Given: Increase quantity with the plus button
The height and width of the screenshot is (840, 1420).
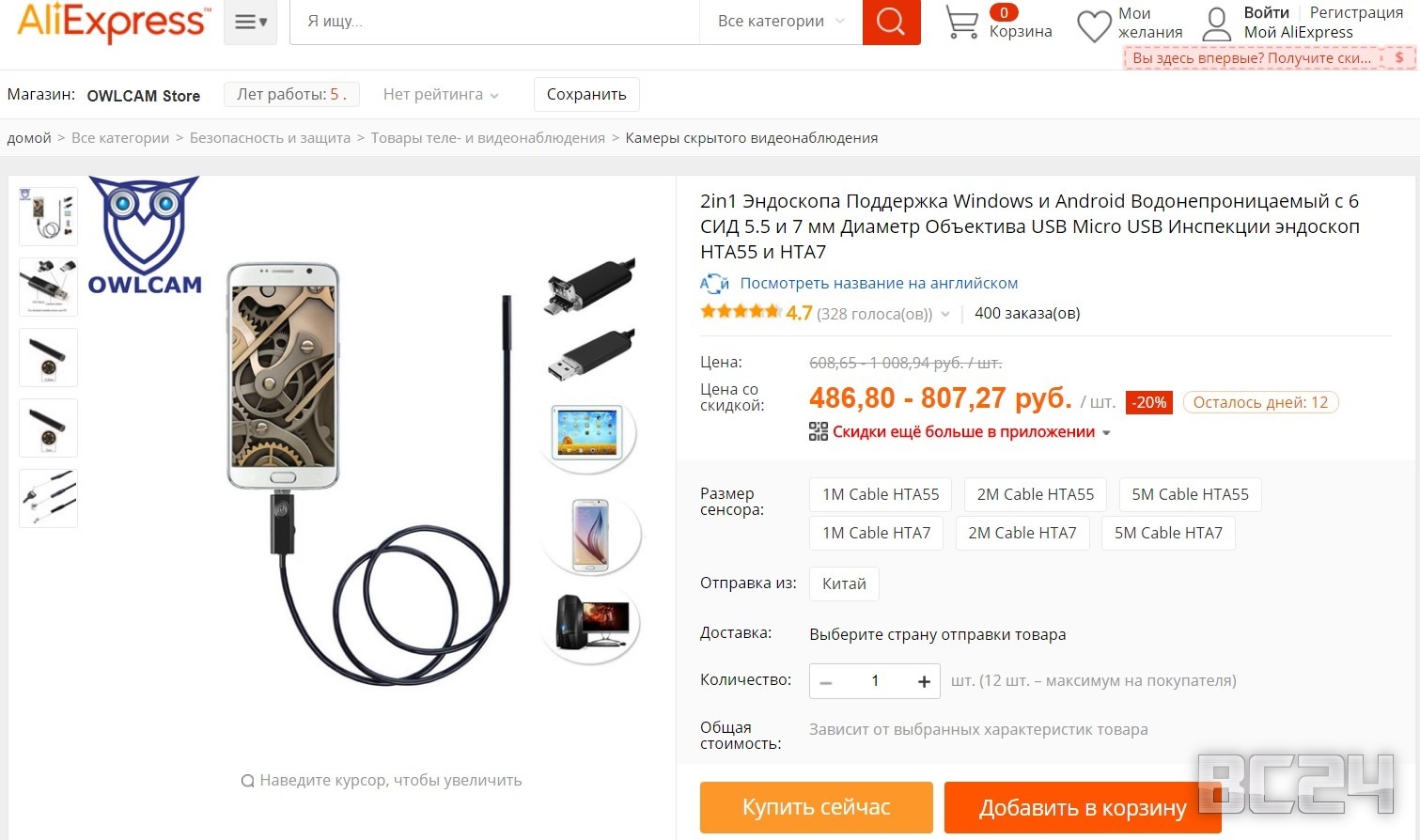Looking at the screenshot, I should (924, 681).
